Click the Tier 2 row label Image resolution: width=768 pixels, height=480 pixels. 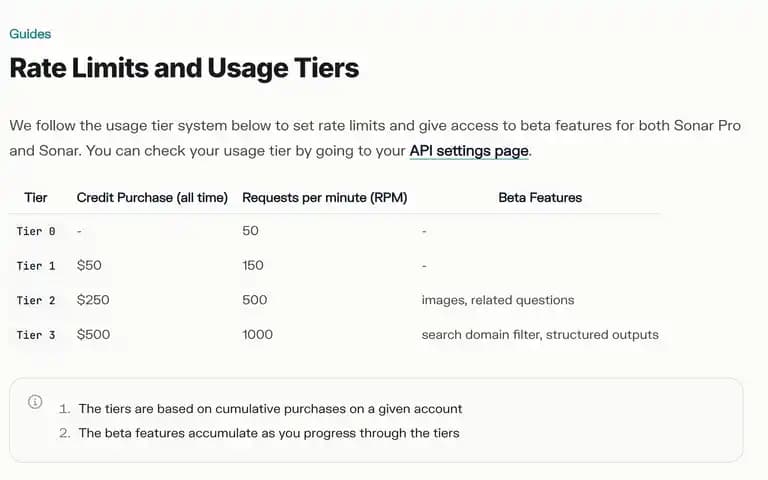point(36,300)
